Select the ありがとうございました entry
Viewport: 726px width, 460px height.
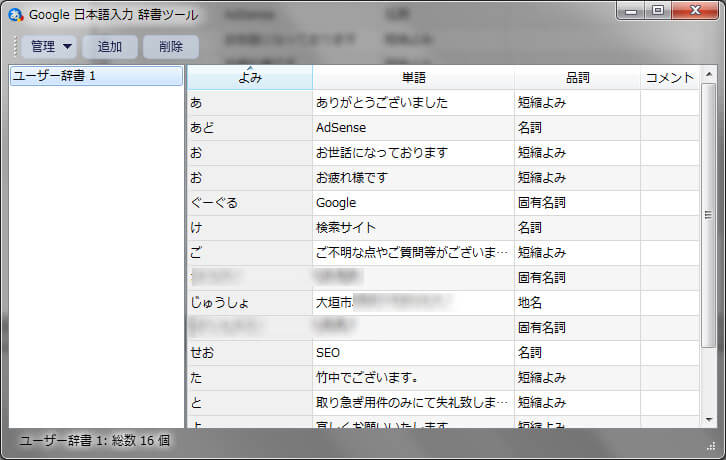pyautogui.click(x=413, y=102)
